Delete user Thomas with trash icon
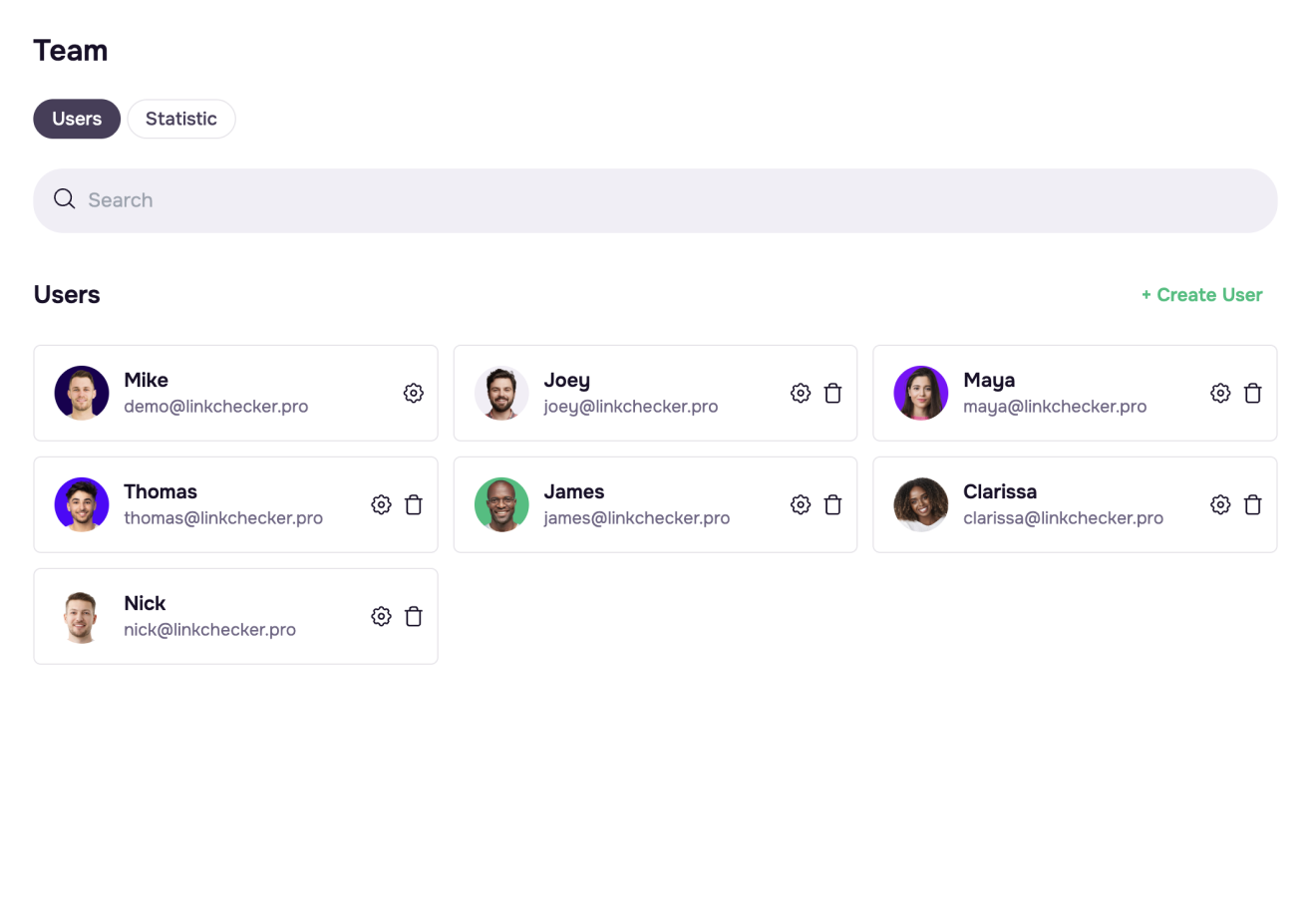Screen dimensions: 1316x917 tap(414, 504)
